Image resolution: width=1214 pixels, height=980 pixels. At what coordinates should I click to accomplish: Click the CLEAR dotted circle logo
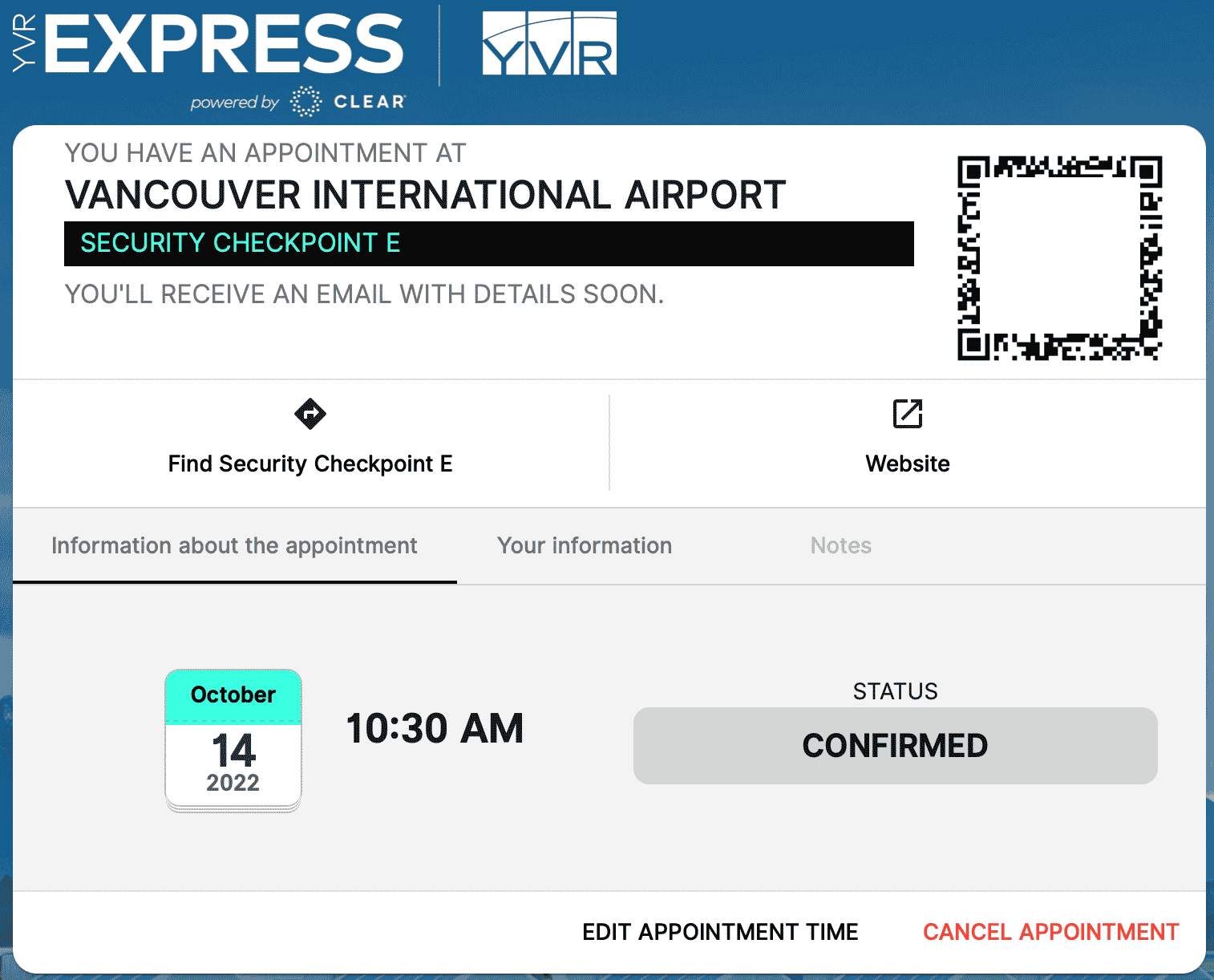tap(306, 102)
